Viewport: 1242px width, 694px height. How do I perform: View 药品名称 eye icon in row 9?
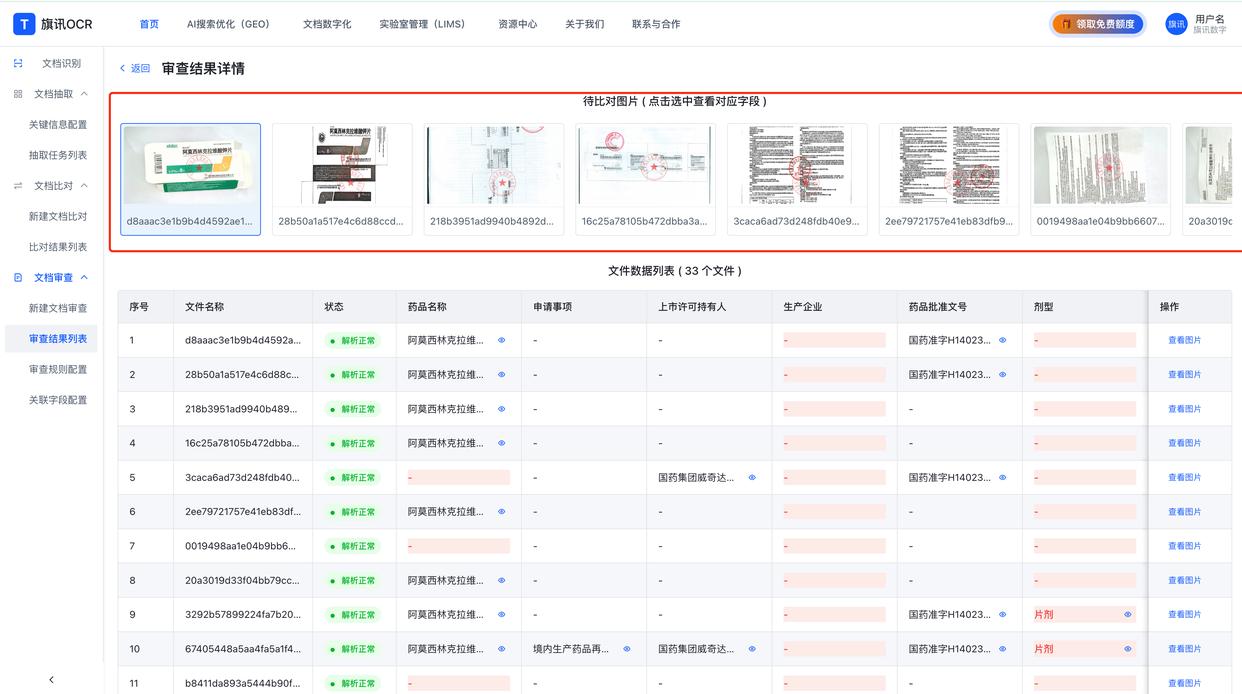pyautogui.click(x=501, y=614)
